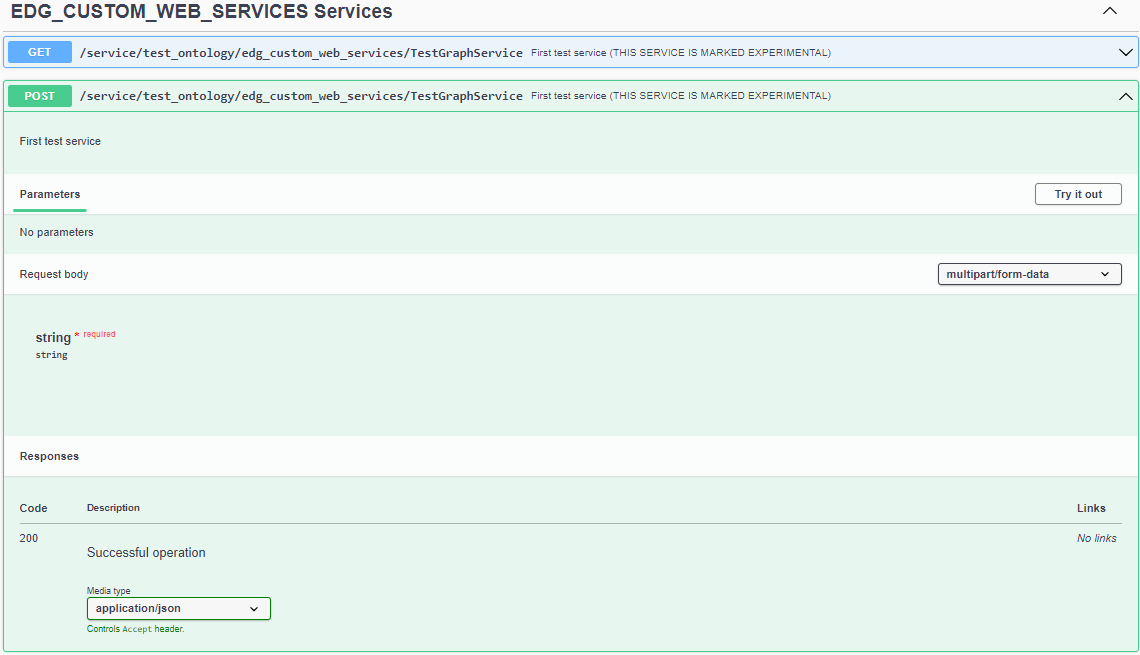
Task: Click the GET method badge
Action: (38, 51)
